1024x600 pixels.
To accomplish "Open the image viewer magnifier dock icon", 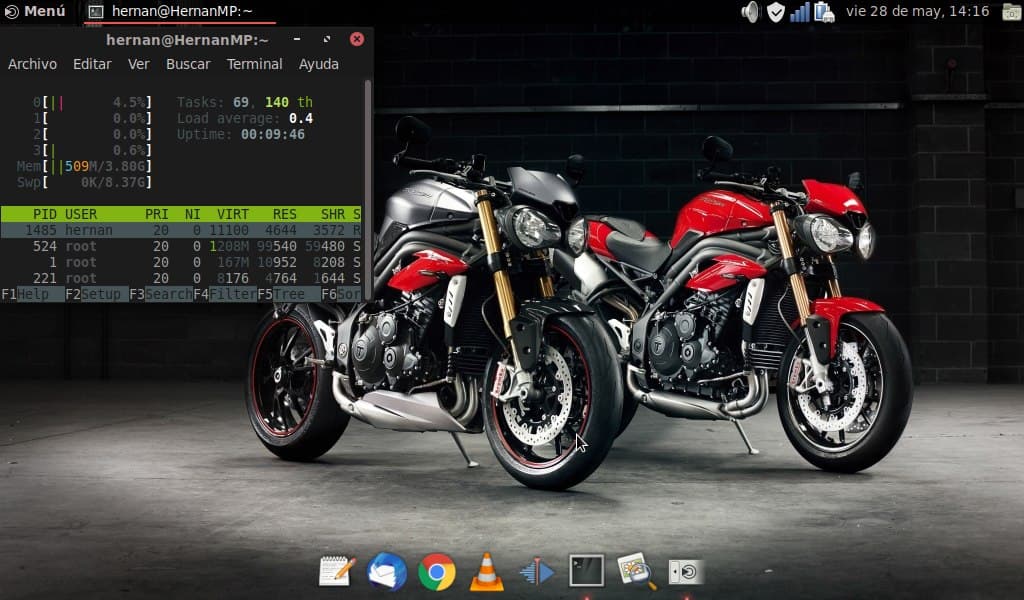I will (x=636, y=571).
